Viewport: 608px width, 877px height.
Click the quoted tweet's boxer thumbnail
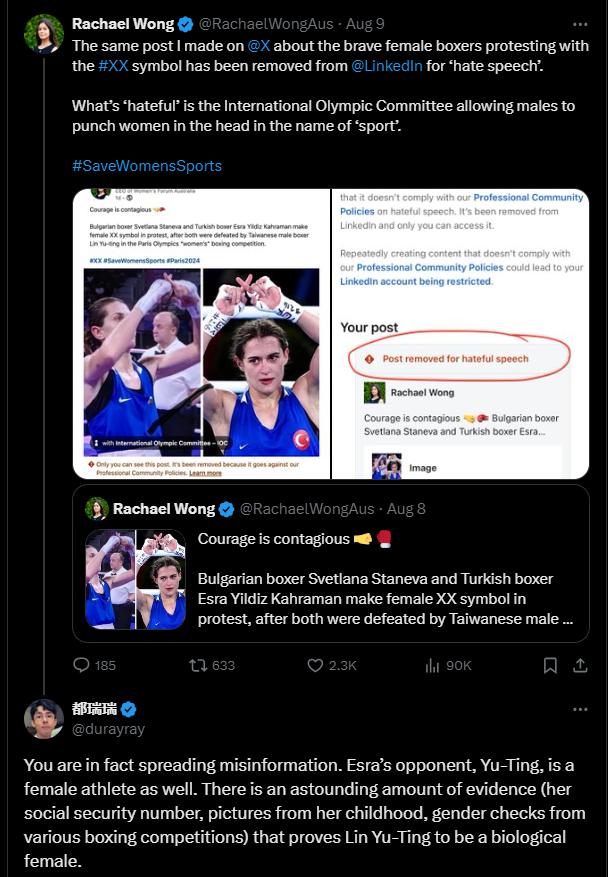pyautogui.click(x=135, y=579)
